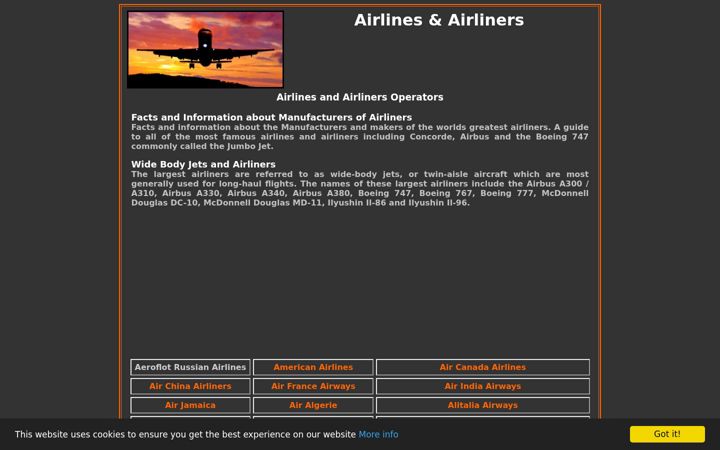Click the Airlines and Airliners Operators heading
This screenshot has height=450, width=720.
point(360,97)
